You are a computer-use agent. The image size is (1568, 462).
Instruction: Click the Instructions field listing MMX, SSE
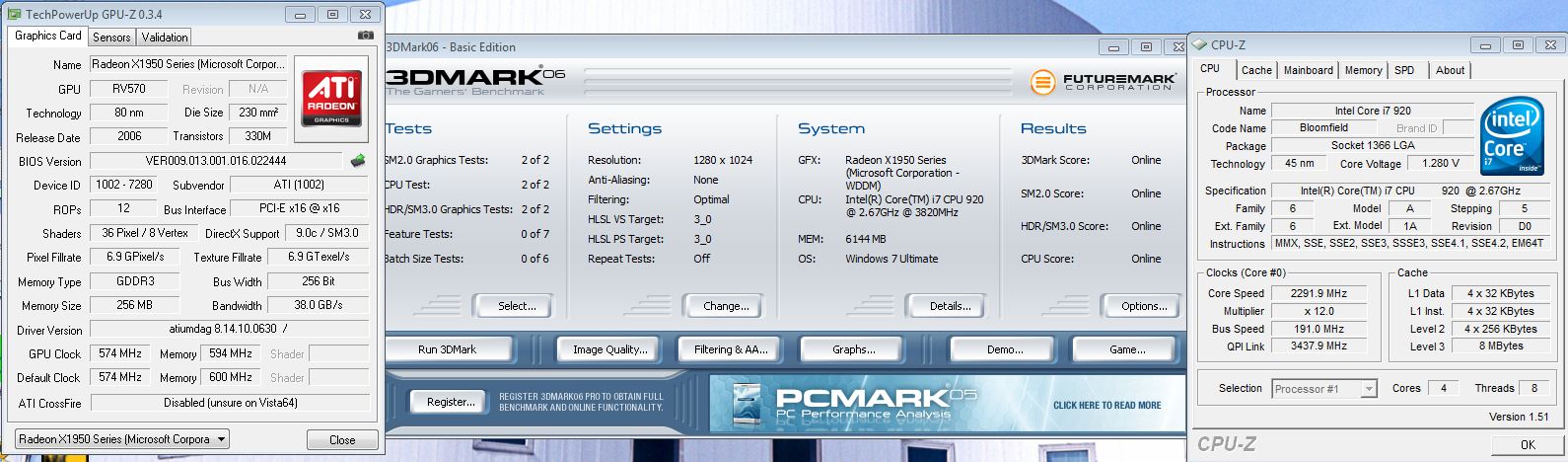(1410, 243)
